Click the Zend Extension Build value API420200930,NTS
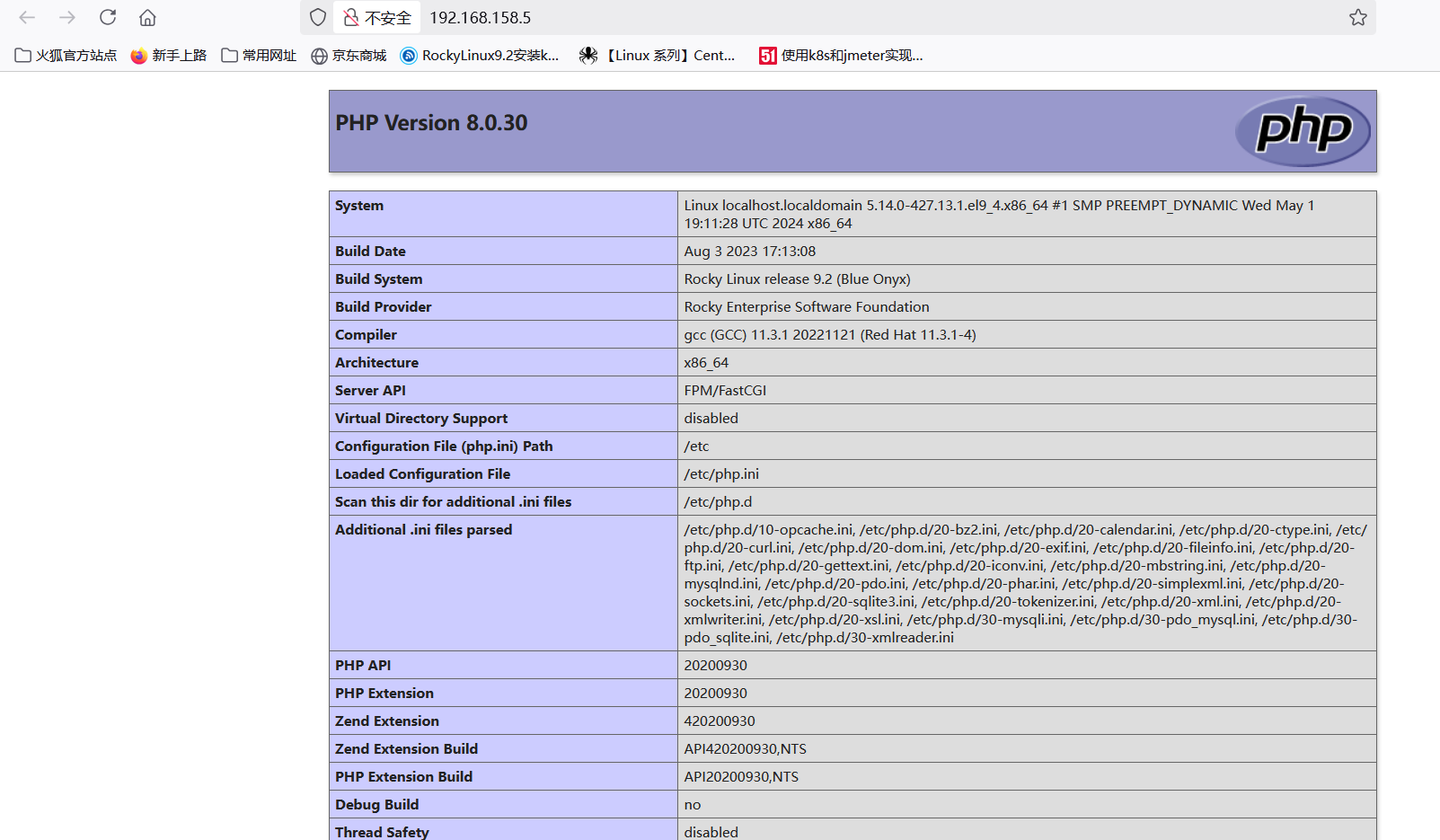Viewport: 1440px width, 840px height. (x=746, y=749)
